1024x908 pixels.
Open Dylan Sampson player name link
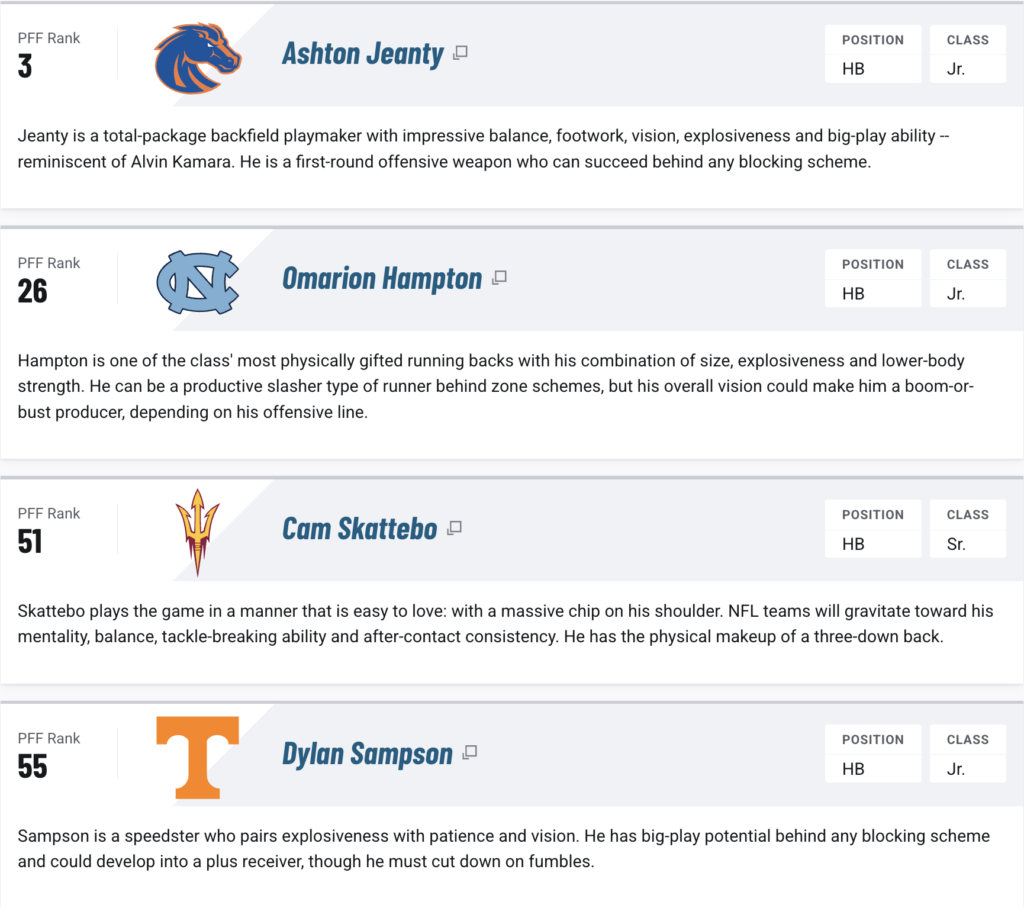pos(367,753)
